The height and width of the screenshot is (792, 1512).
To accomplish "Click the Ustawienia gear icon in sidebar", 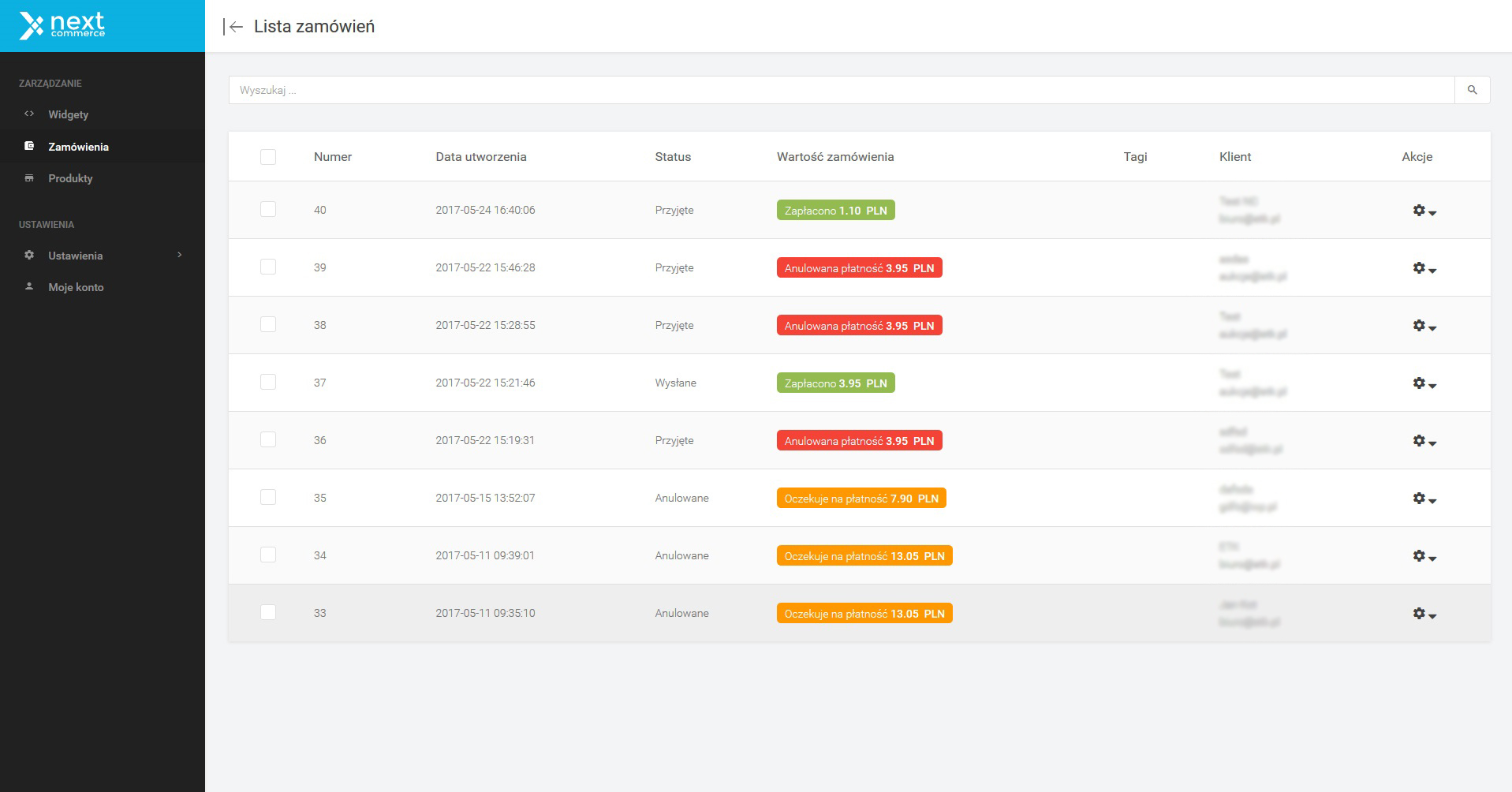I will coord(29,255).
